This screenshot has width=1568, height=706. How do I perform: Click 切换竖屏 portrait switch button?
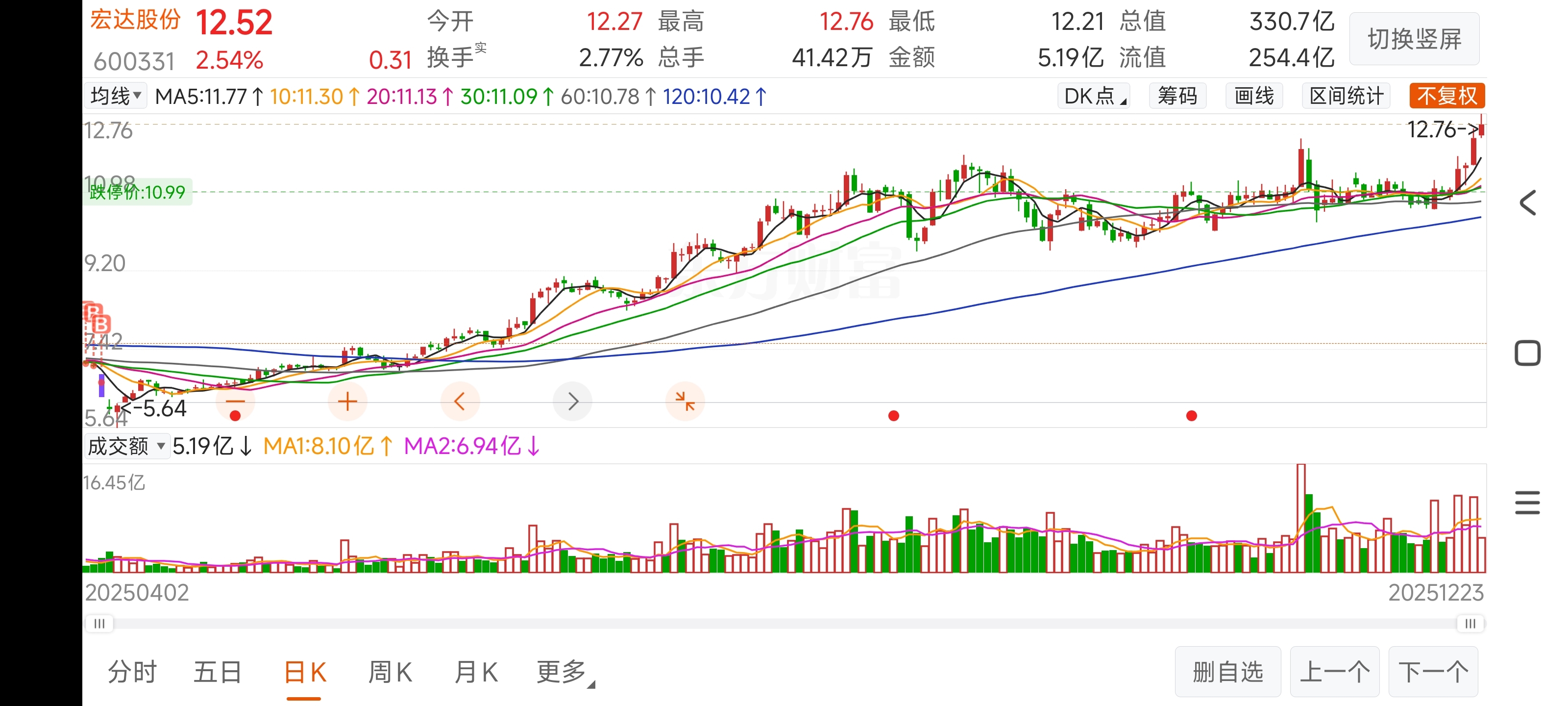click(x=1414, y=40)
